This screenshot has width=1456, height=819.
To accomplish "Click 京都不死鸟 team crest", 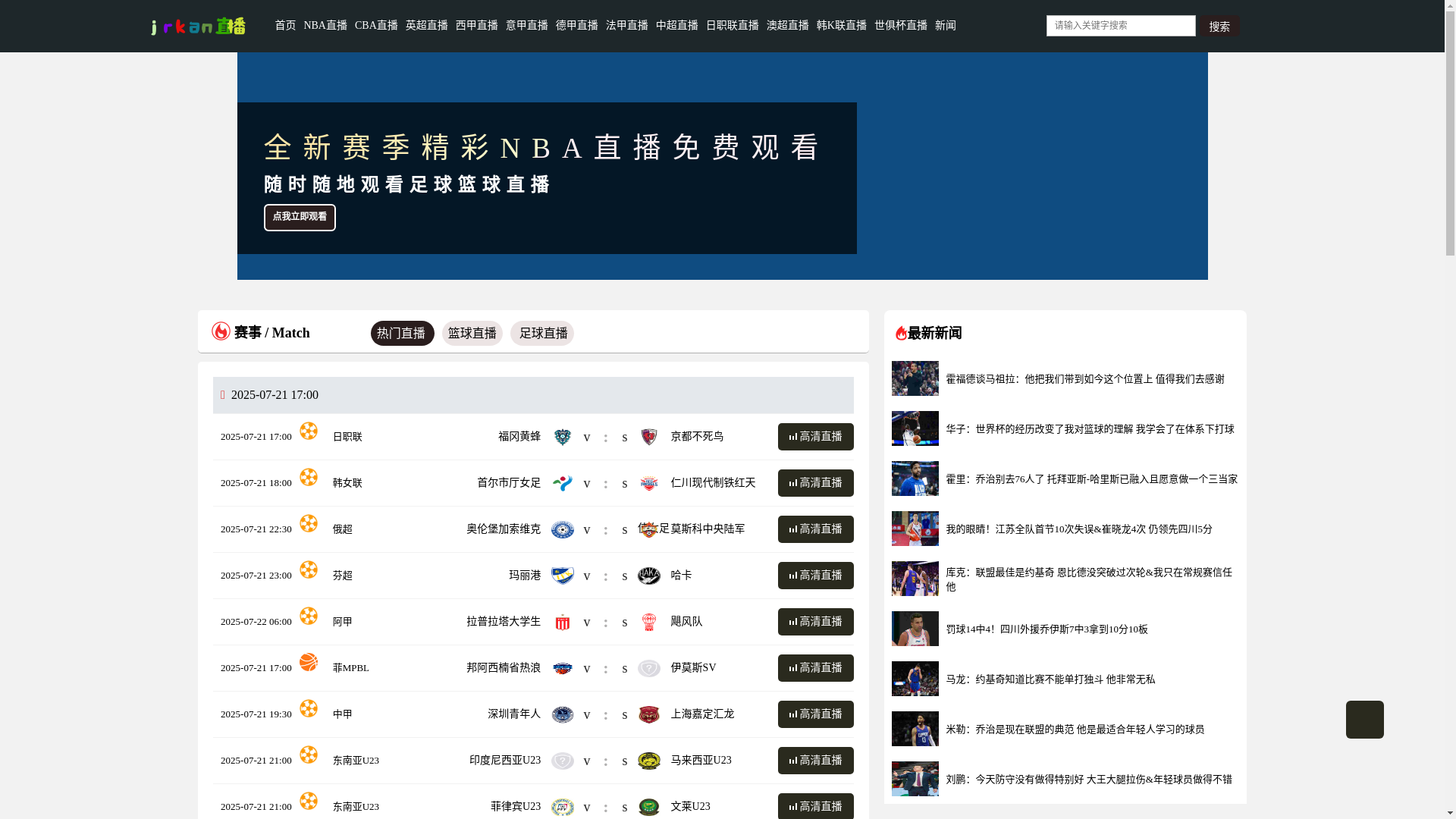I will [x=649, y=437].
